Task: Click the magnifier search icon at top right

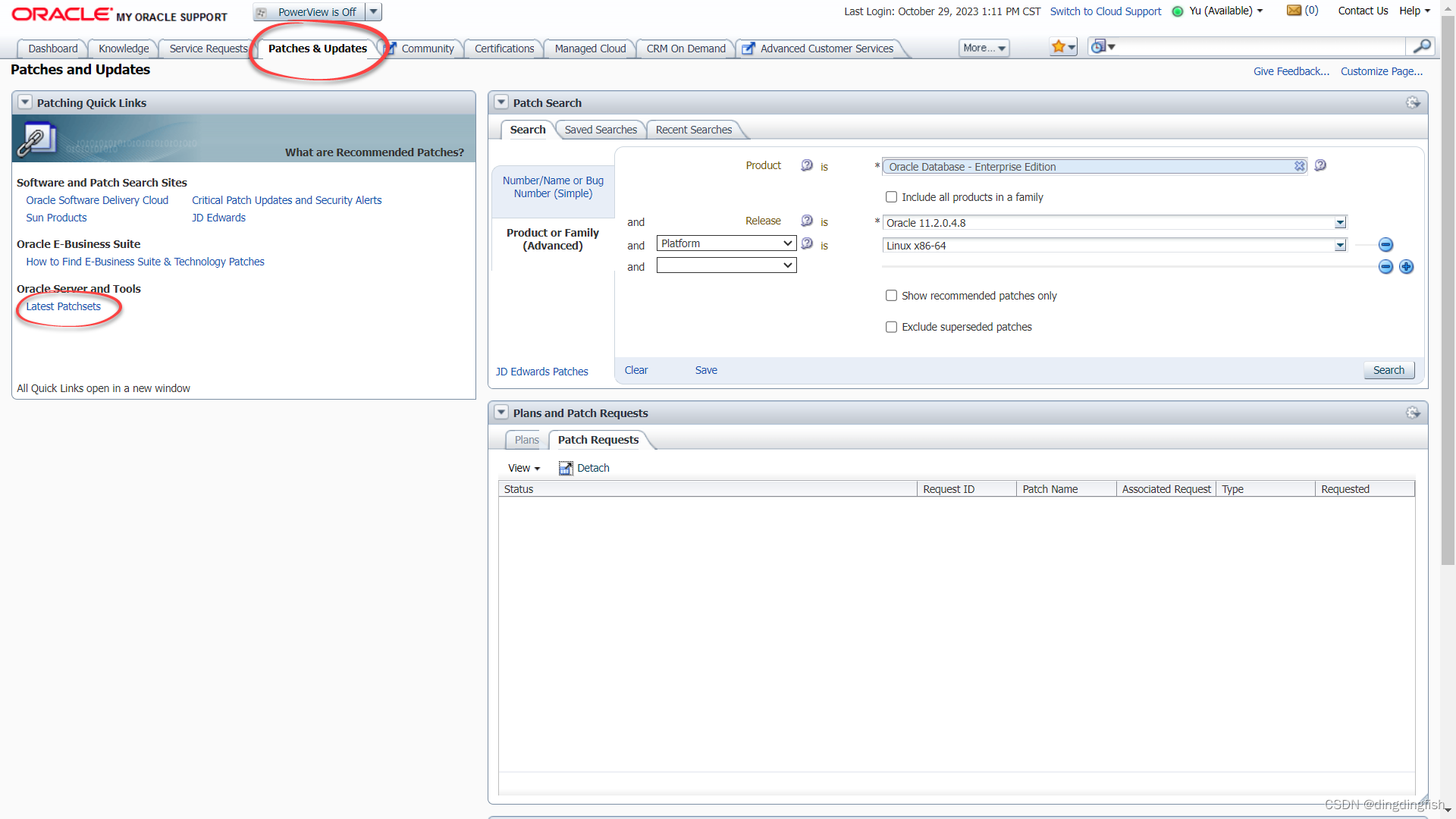Action: coord(1422,47)
